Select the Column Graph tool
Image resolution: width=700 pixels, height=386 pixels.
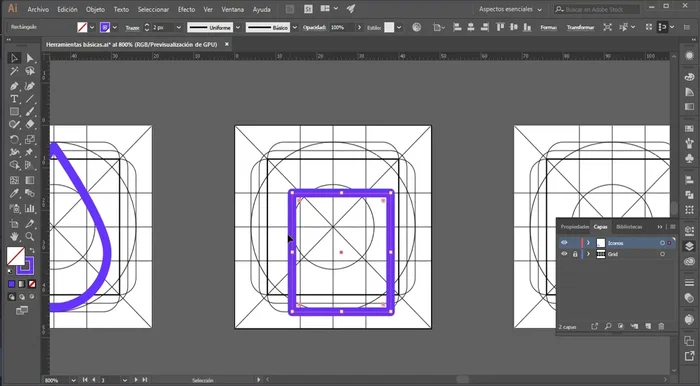pyautogui.click(x=29, y=208)
